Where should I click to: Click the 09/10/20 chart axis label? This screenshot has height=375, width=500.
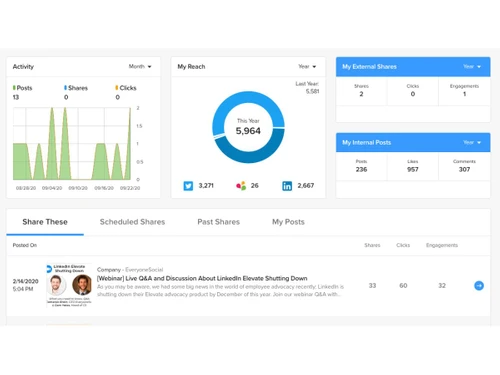[78, 188]
